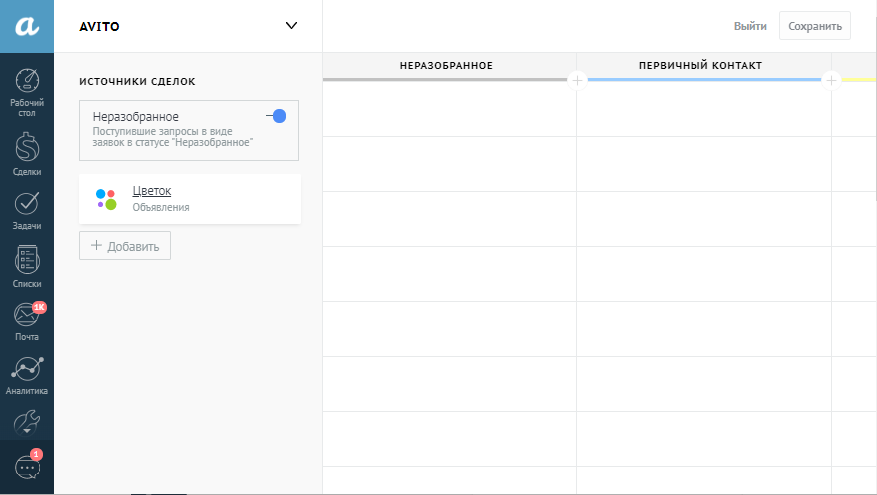Image resolution: width=877 pixels, height=495 pixels.
Task: Open Рабочий стол dashboard
Action: 27,92
